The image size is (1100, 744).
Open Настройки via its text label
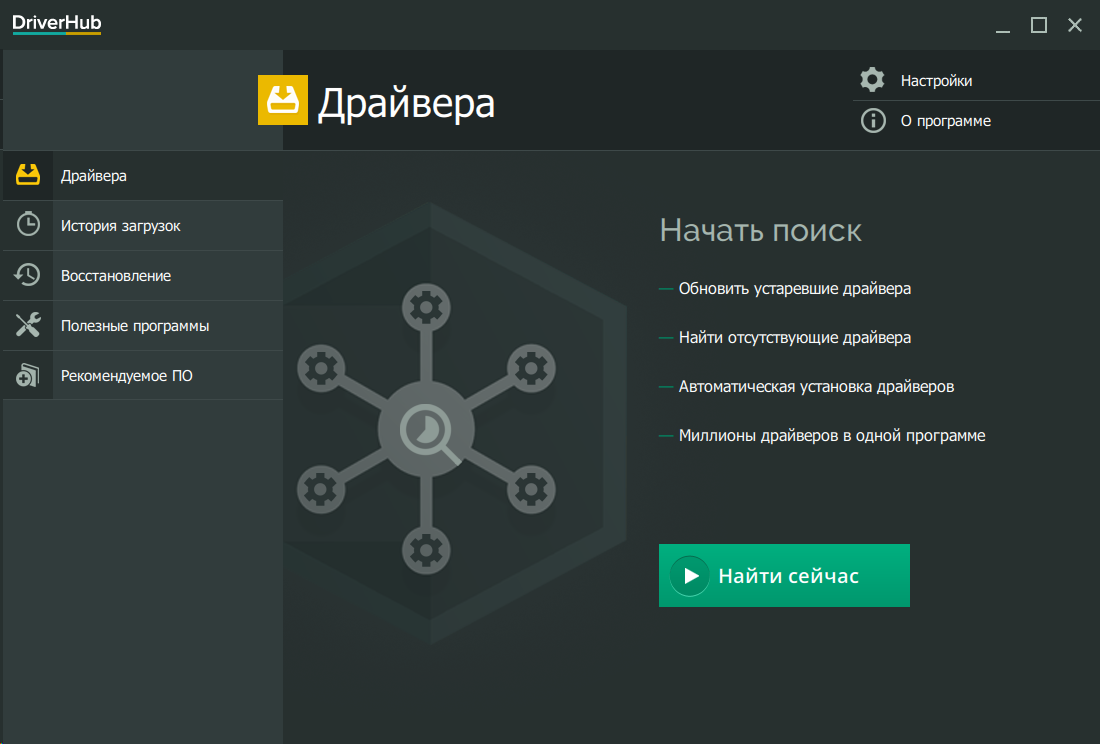tap(936, 81)
